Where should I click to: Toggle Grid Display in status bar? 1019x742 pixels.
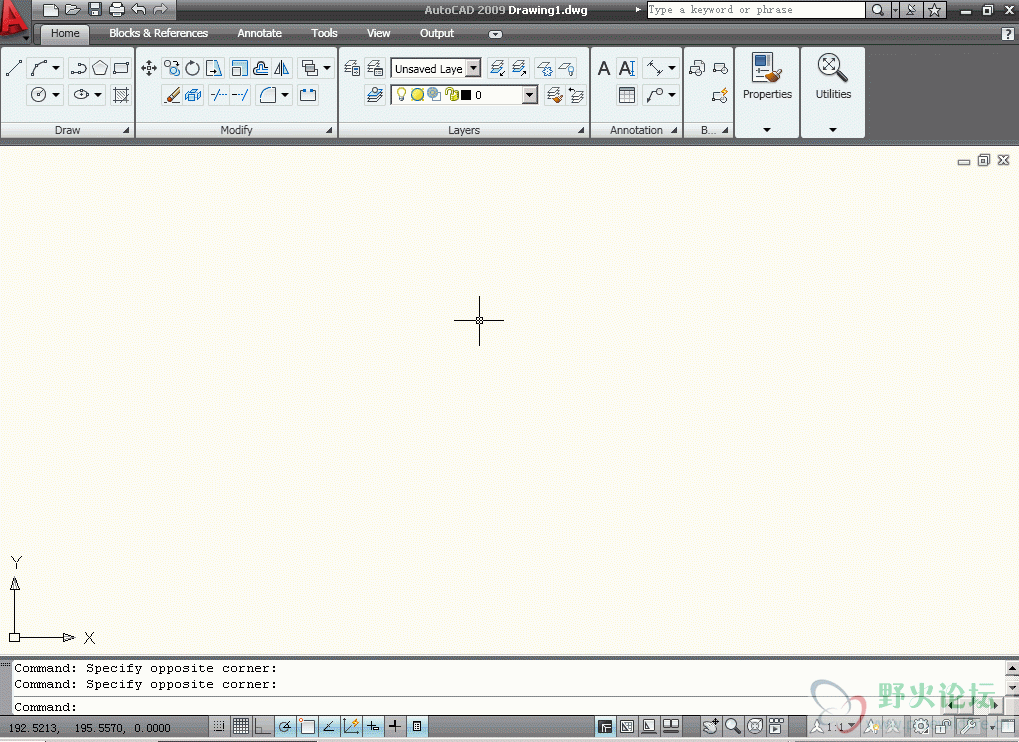point(241,726)
